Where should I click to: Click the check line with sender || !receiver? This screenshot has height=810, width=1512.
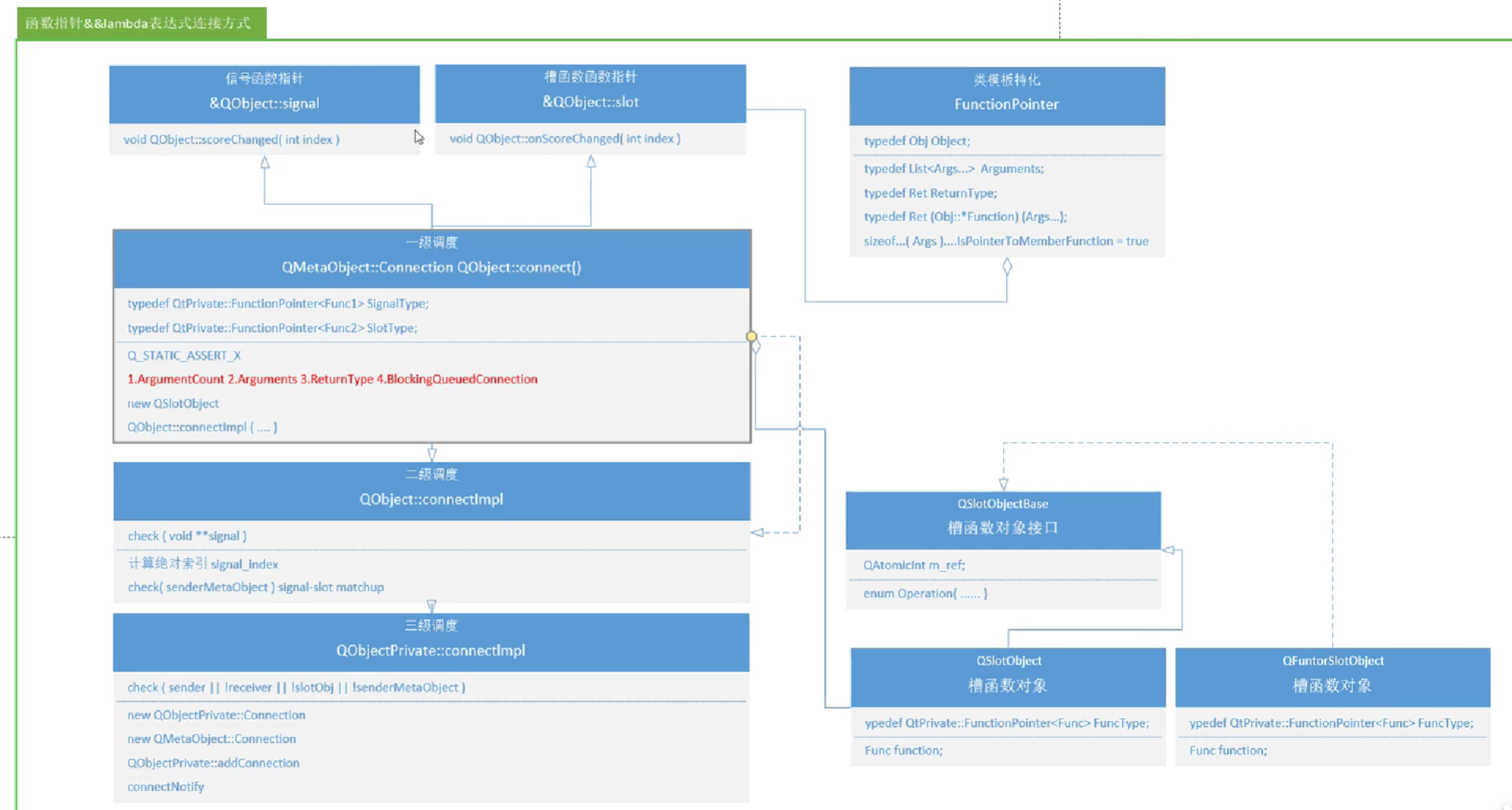point(296,687)
